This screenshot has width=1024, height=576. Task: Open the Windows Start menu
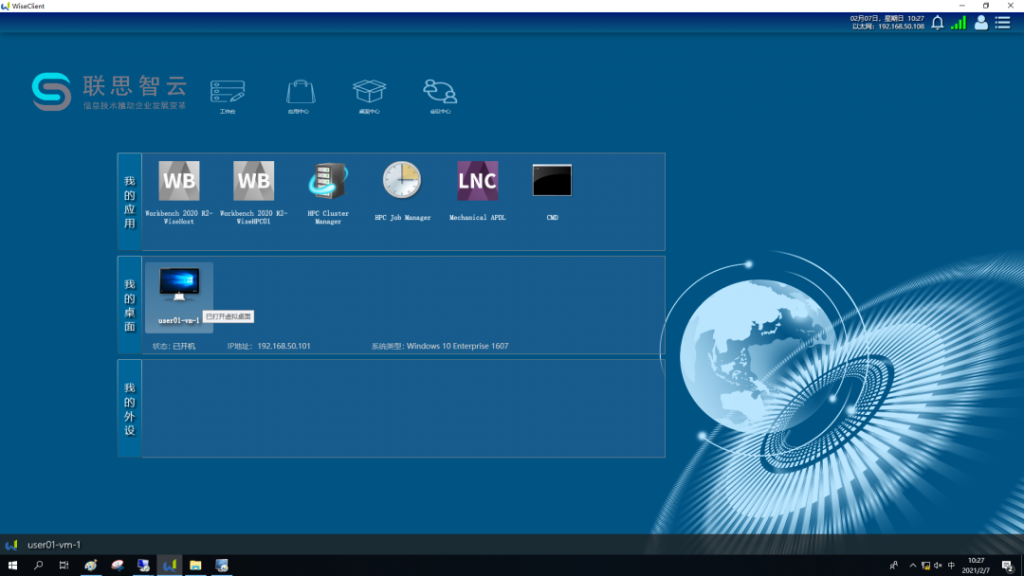[13, 566]
